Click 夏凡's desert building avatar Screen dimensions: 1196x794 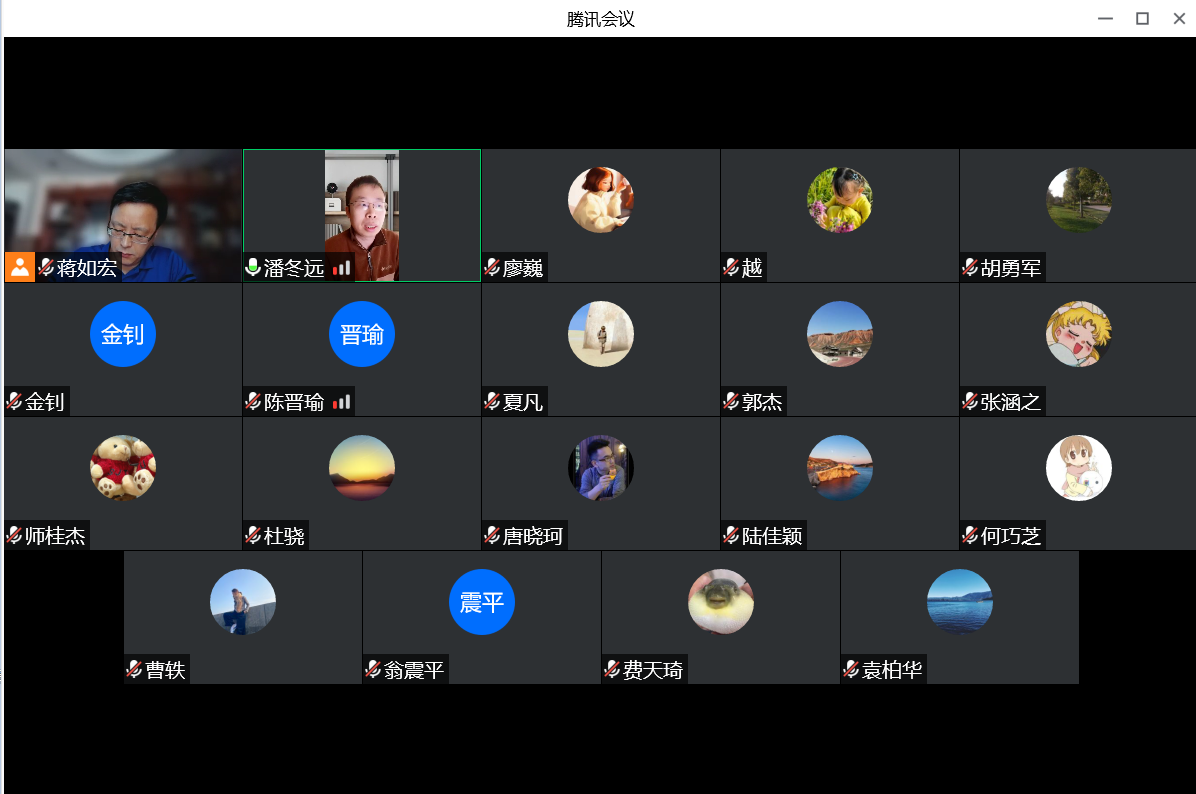(x=601, y=334)
